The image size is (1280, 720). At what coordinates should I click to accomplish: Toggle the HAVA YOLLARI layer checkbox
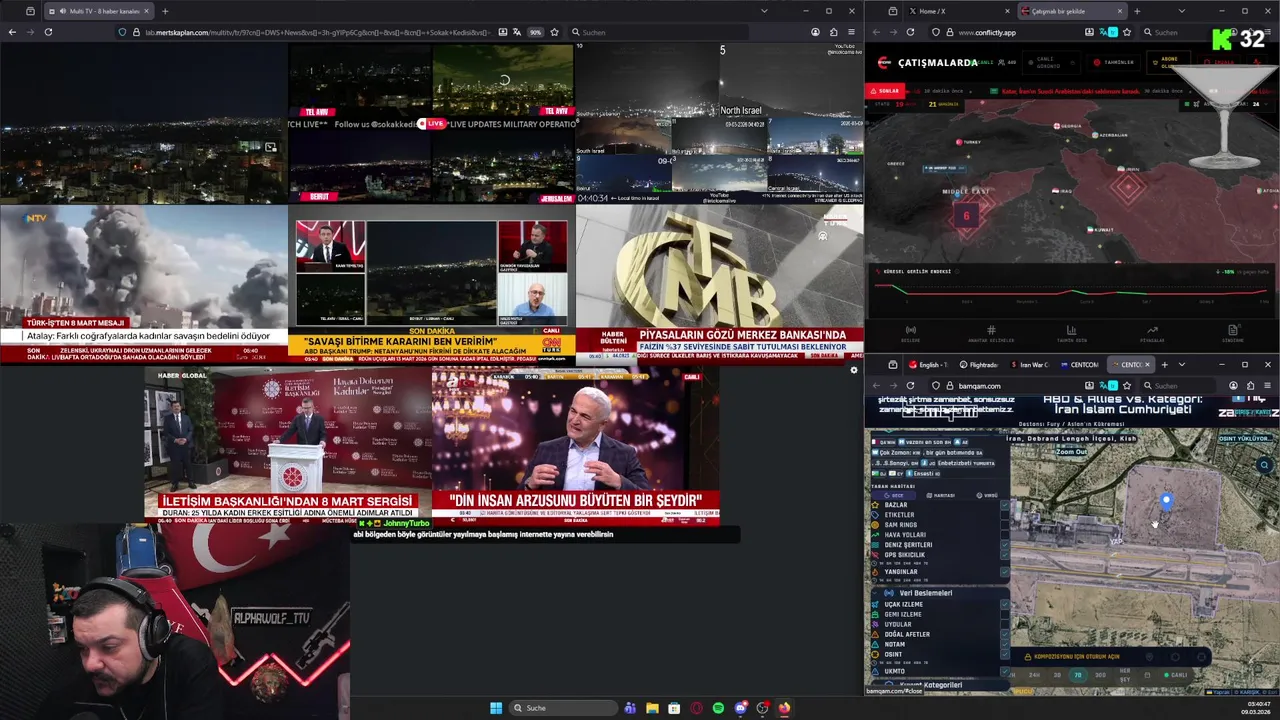click(1004, 535)
